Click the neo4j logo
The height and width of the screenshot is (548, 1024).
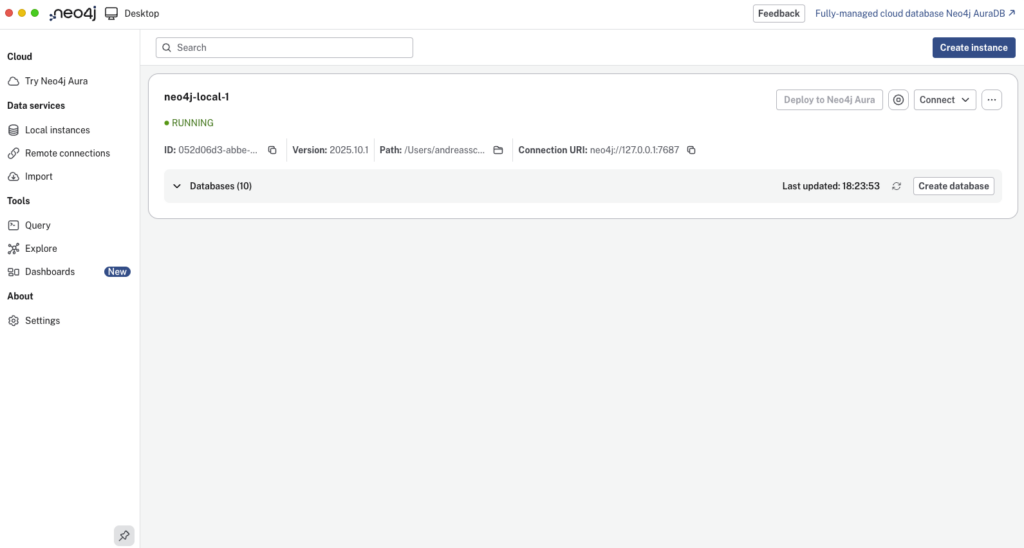tap(72, 14)
